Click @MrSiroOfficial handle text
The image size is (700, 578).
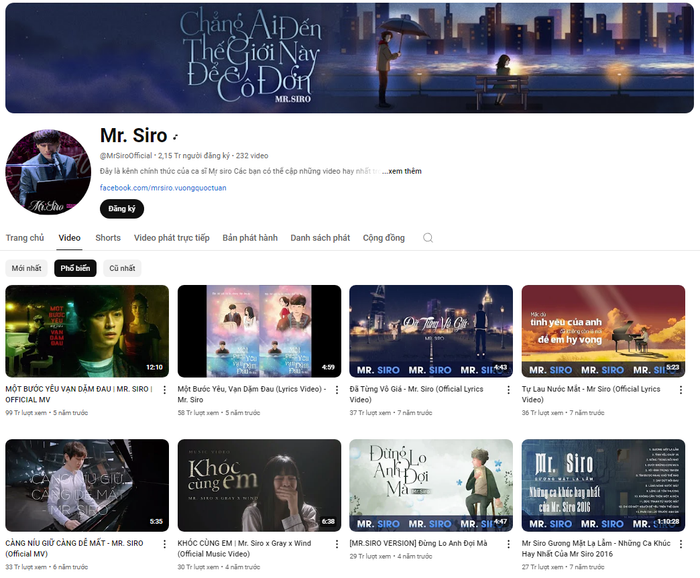pos(126,156)
